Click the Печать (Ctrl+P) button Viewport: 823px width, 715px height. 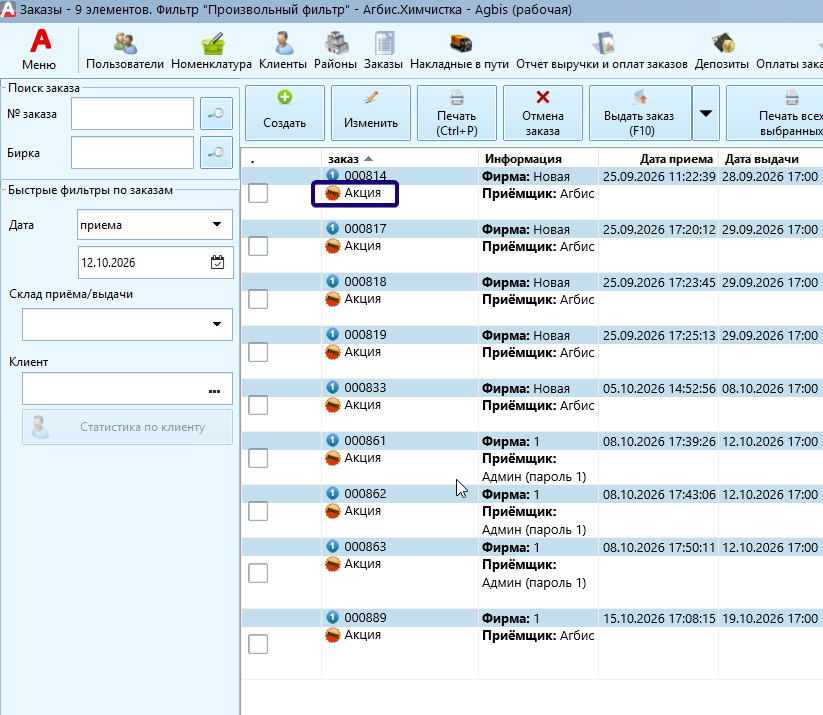(457, 113)
